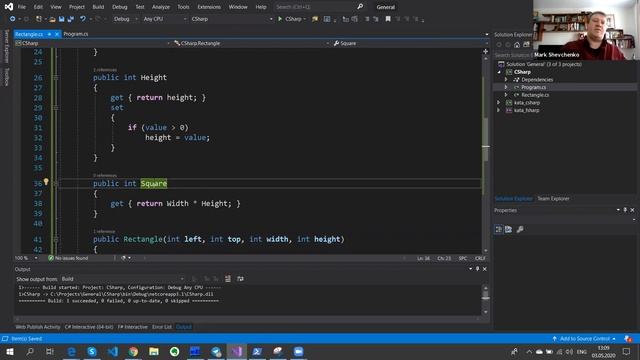Open the Zoom app from the taskbar
Viewport: 640px width, 360px height.
point(298,351)
